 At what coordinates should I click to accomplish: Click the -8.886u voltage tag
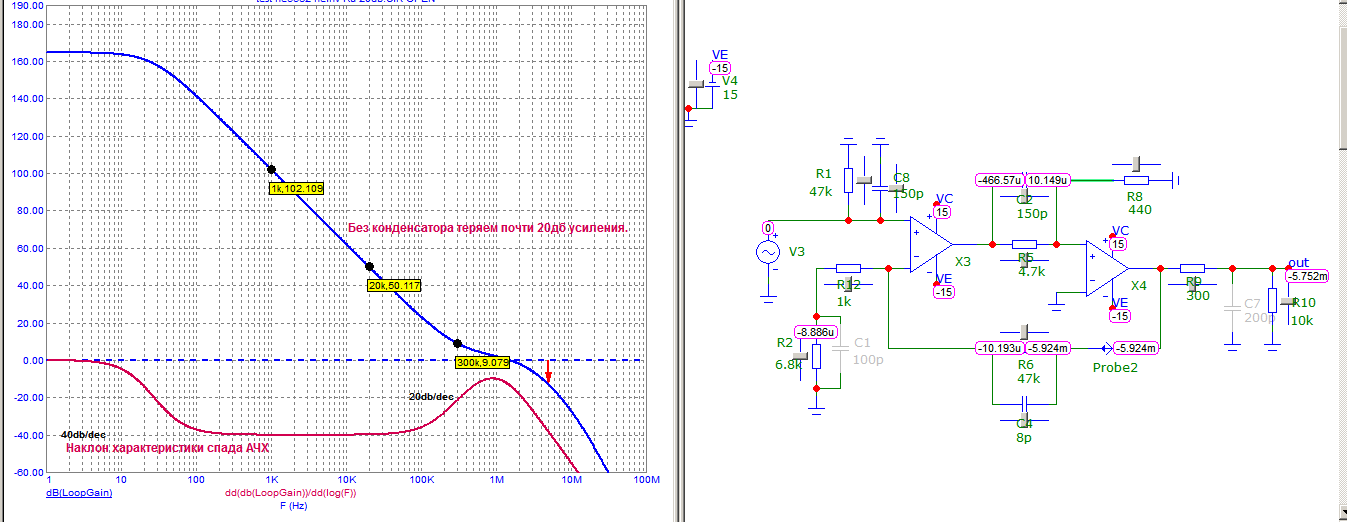click(x=816, y=332)
